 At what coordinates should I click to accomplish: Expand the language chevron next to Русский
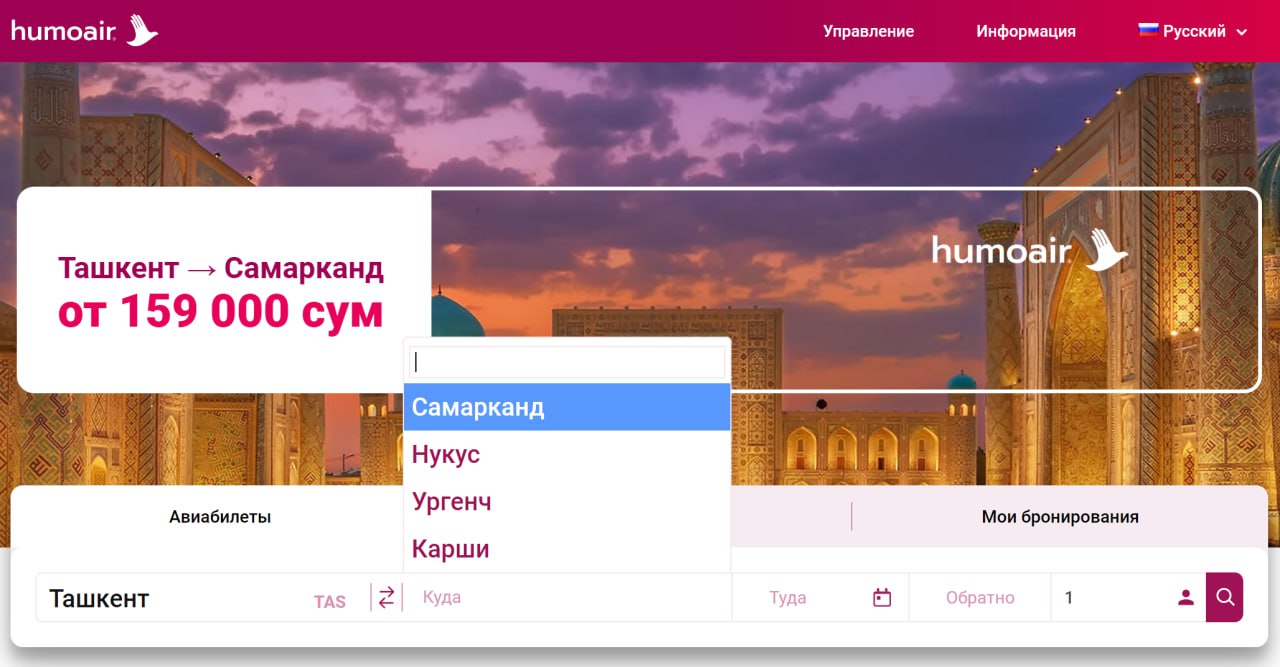coord(1242,32)
